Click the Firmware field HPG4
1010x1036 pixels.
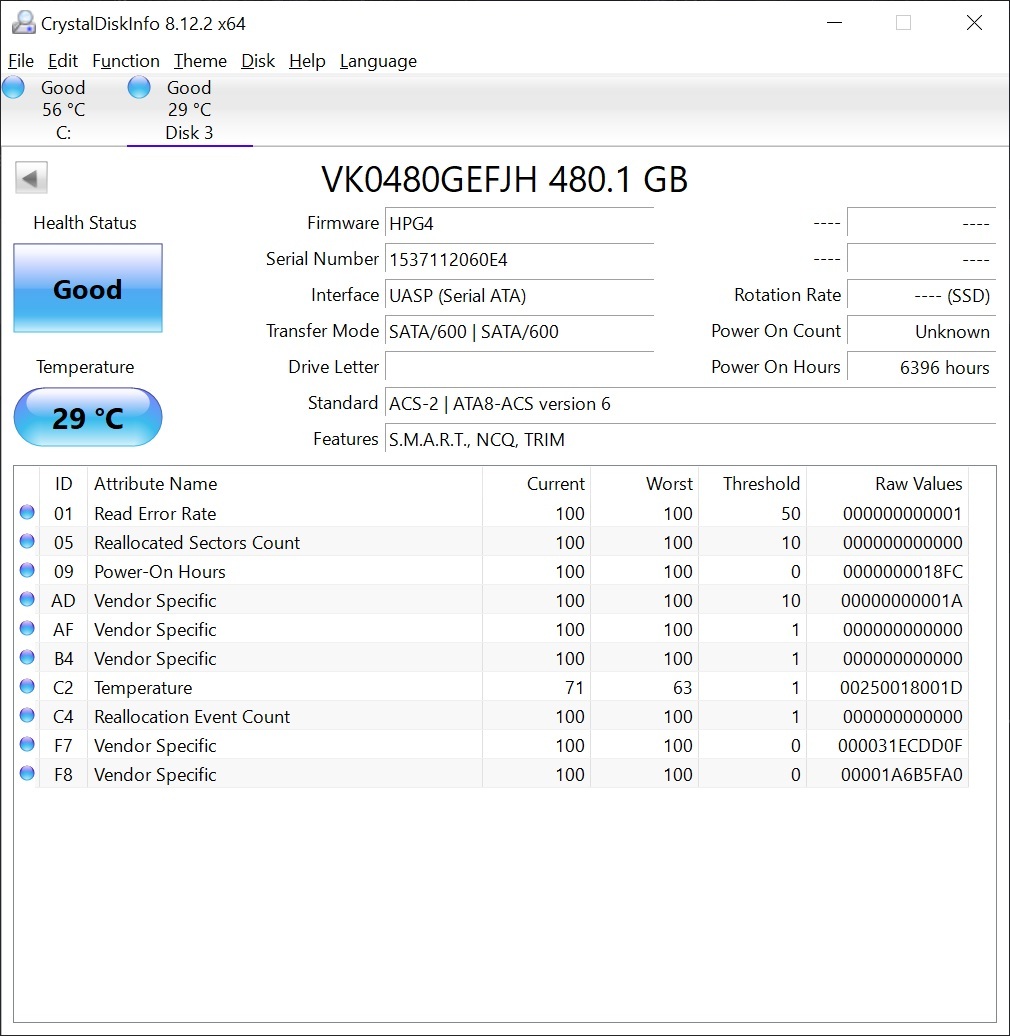[x=519, y=223]
